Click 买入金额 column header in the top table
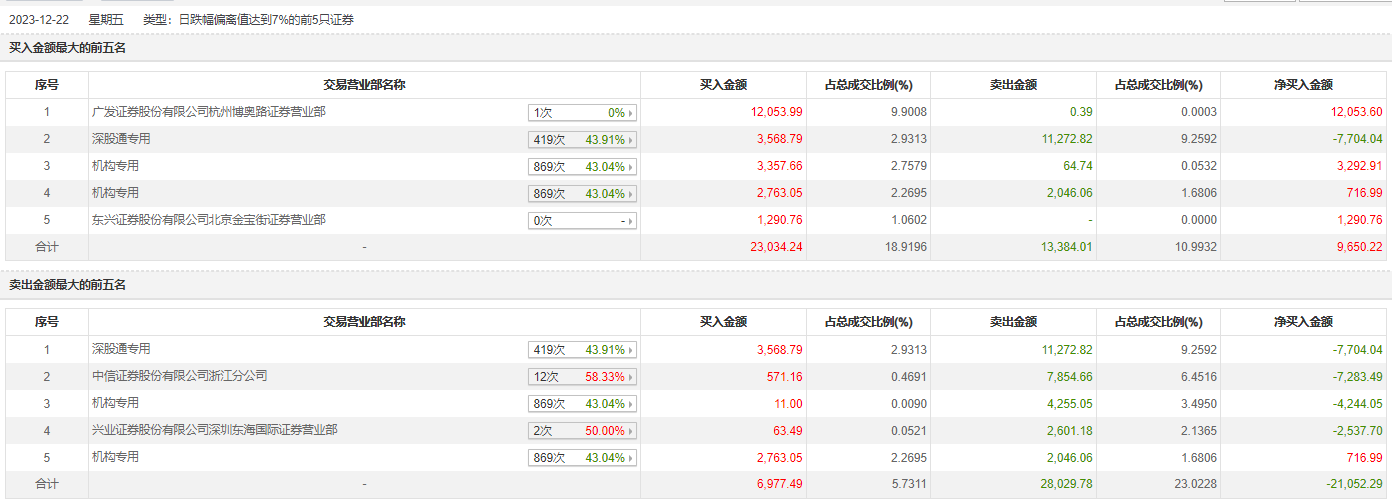This screenshot has width=1392, height=504. coord(723,85)
